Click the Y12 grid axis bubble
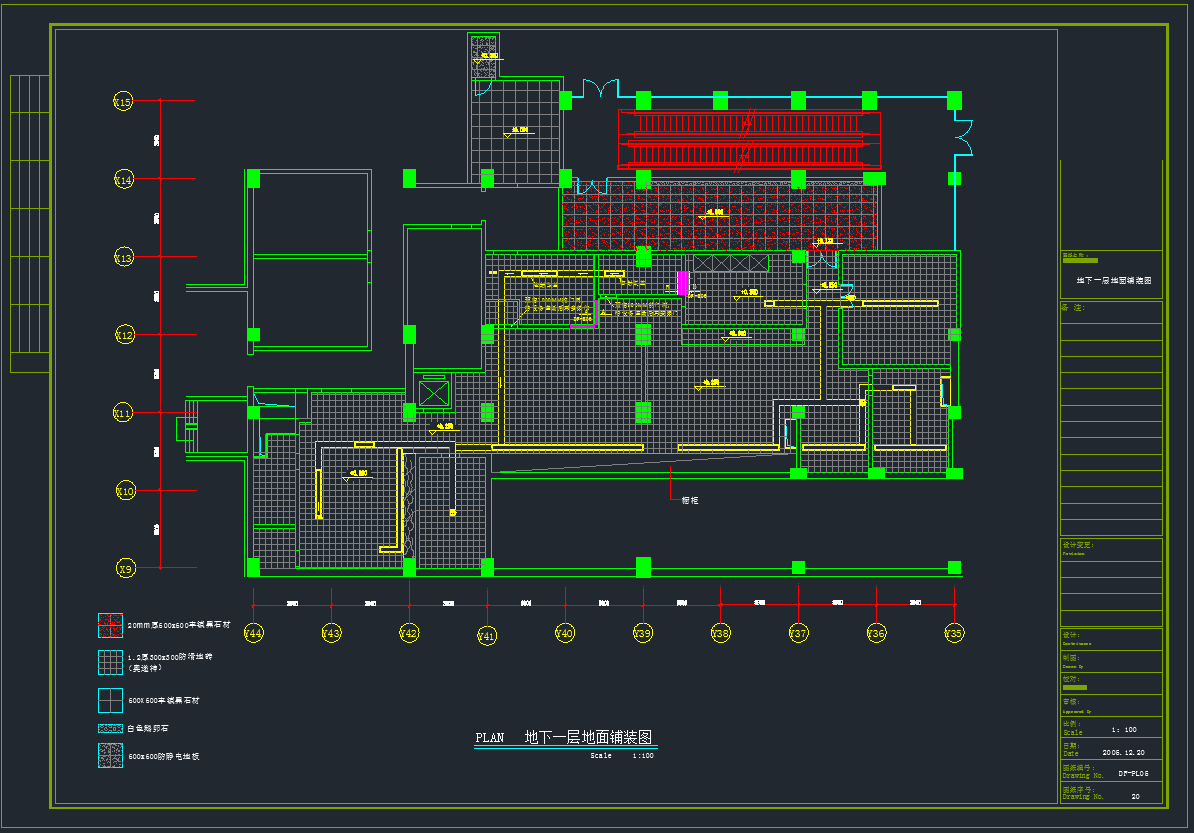The height and width of the screenshot is (833, 1194). coord(124,335)
